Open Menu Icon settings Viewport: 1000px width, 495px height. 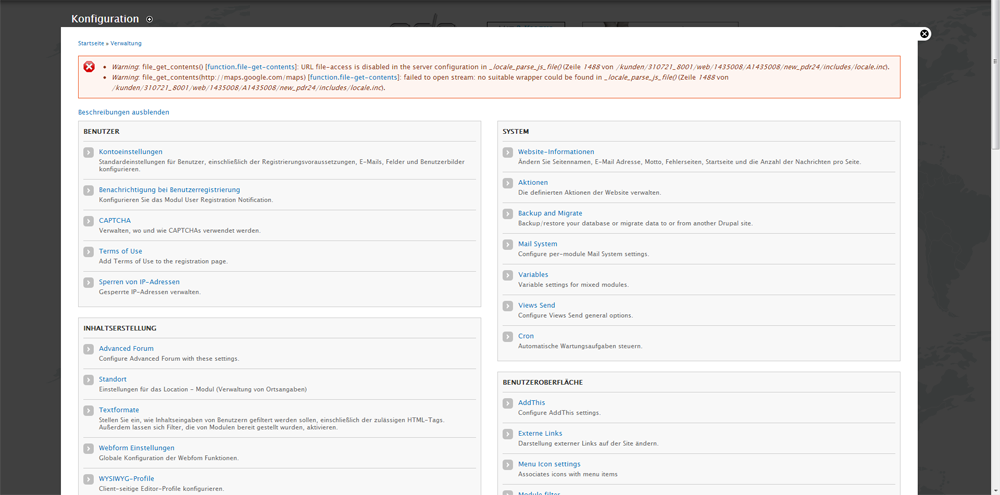(548, 464)
